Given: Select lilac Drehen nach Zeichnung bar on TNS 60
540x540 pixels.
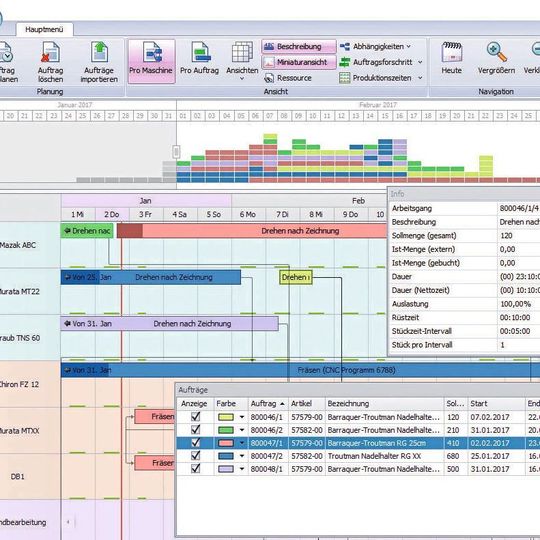Looking at the screenshot, I should click(x=169, y=324).
